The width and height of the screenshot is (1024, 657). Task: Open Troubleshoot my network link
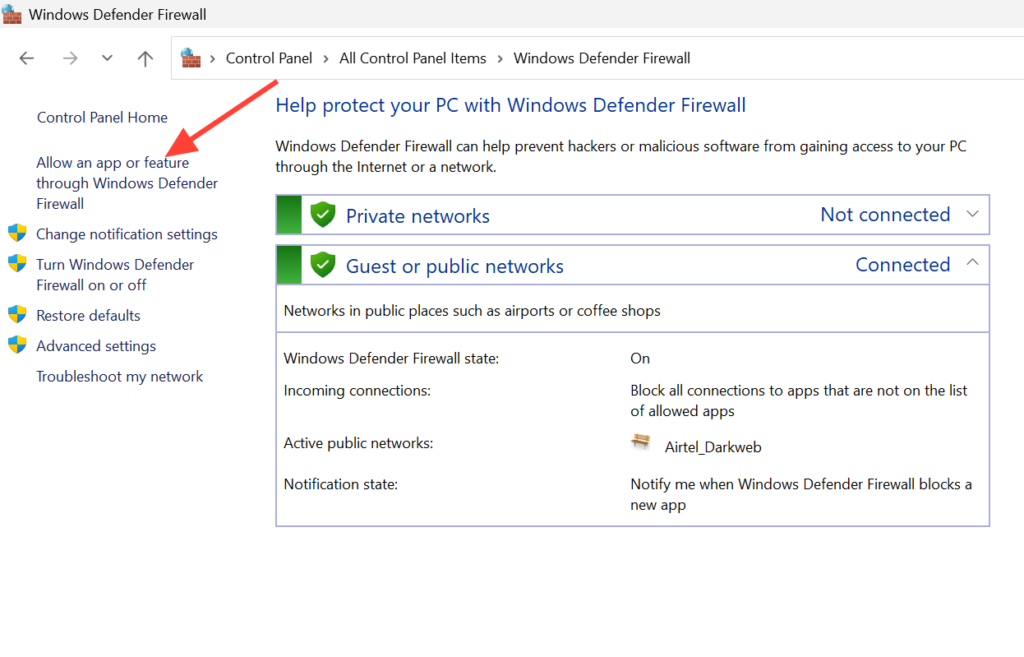[x=120, y=377]
